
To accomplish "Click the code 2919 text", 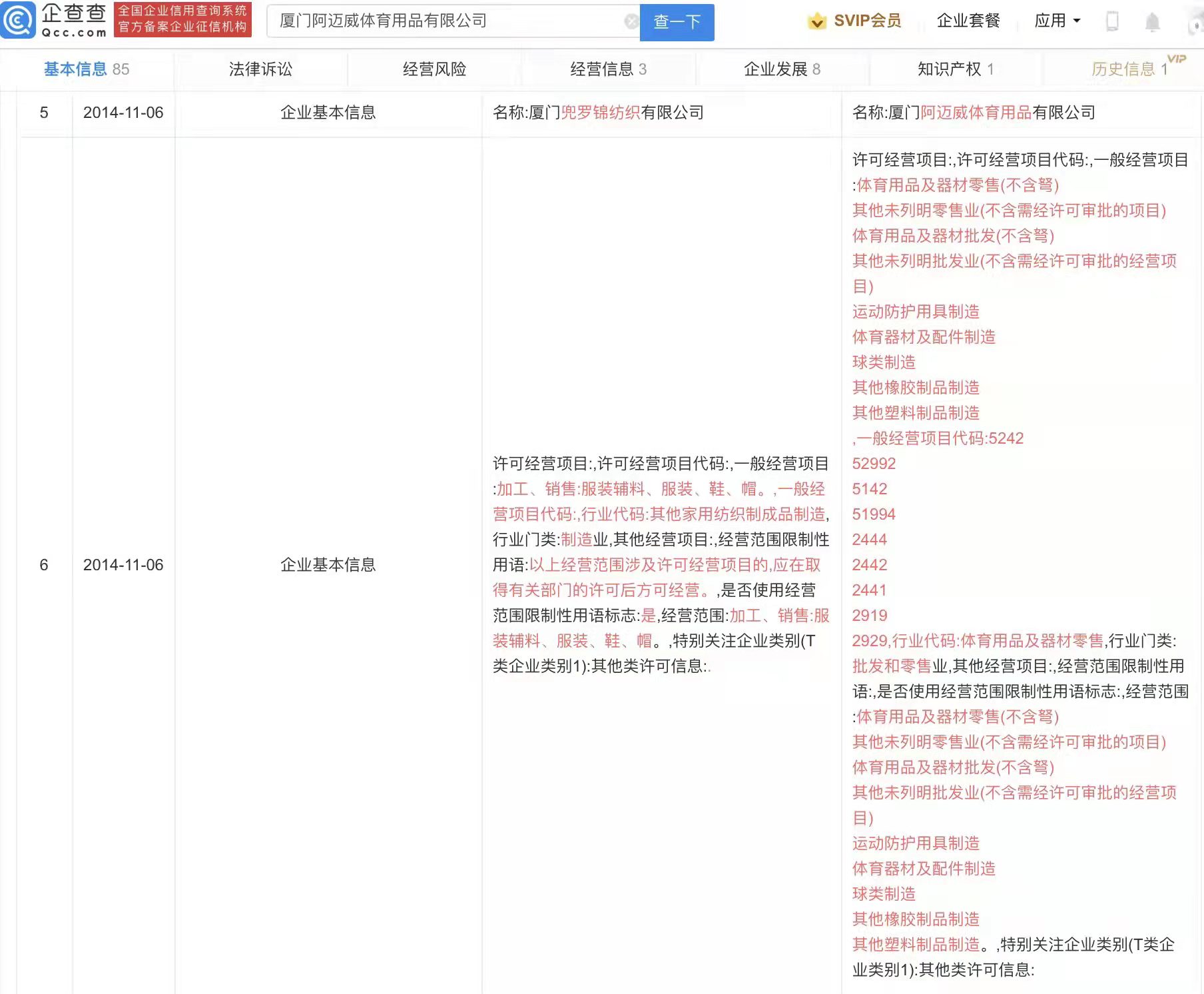I will point(870,616).
